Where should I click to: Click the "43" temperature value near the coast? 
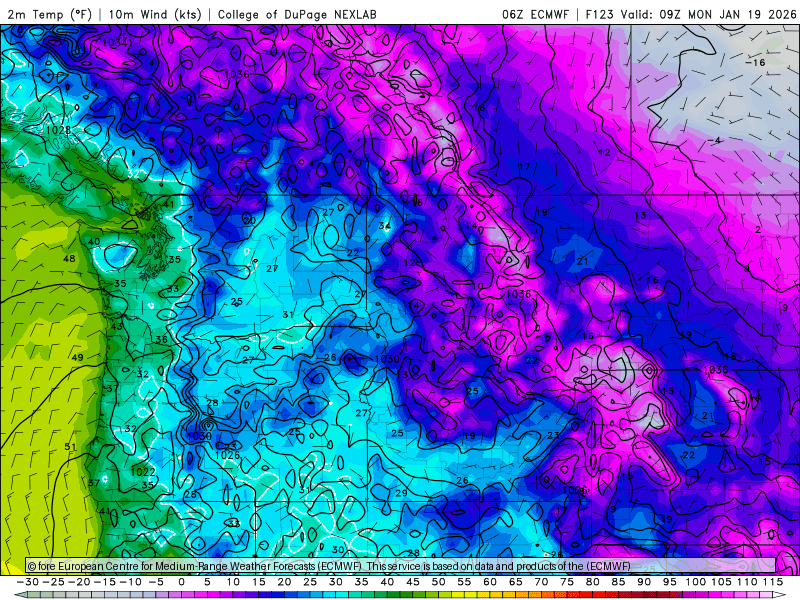[x=116, y=327]
